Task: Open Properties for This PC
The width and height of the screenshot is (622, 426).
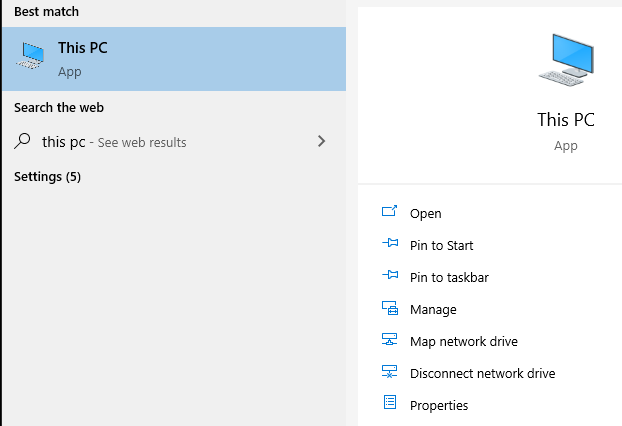Action: pos(439,406)
